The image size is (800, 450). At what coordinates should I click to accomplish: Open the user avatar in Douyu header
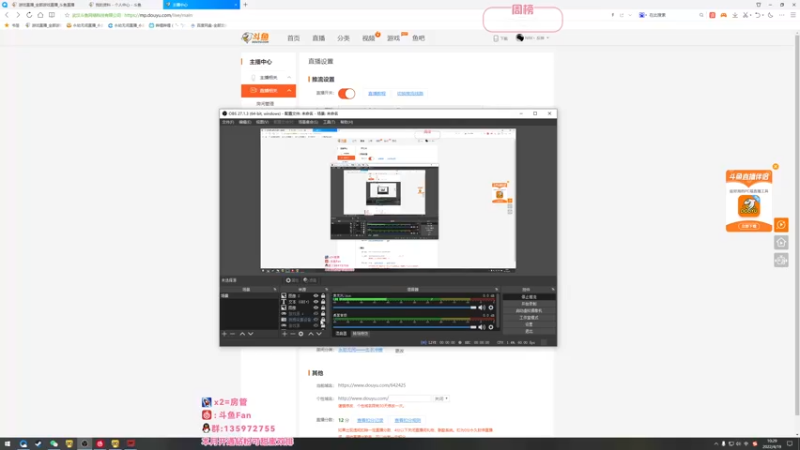click(520, 38)
